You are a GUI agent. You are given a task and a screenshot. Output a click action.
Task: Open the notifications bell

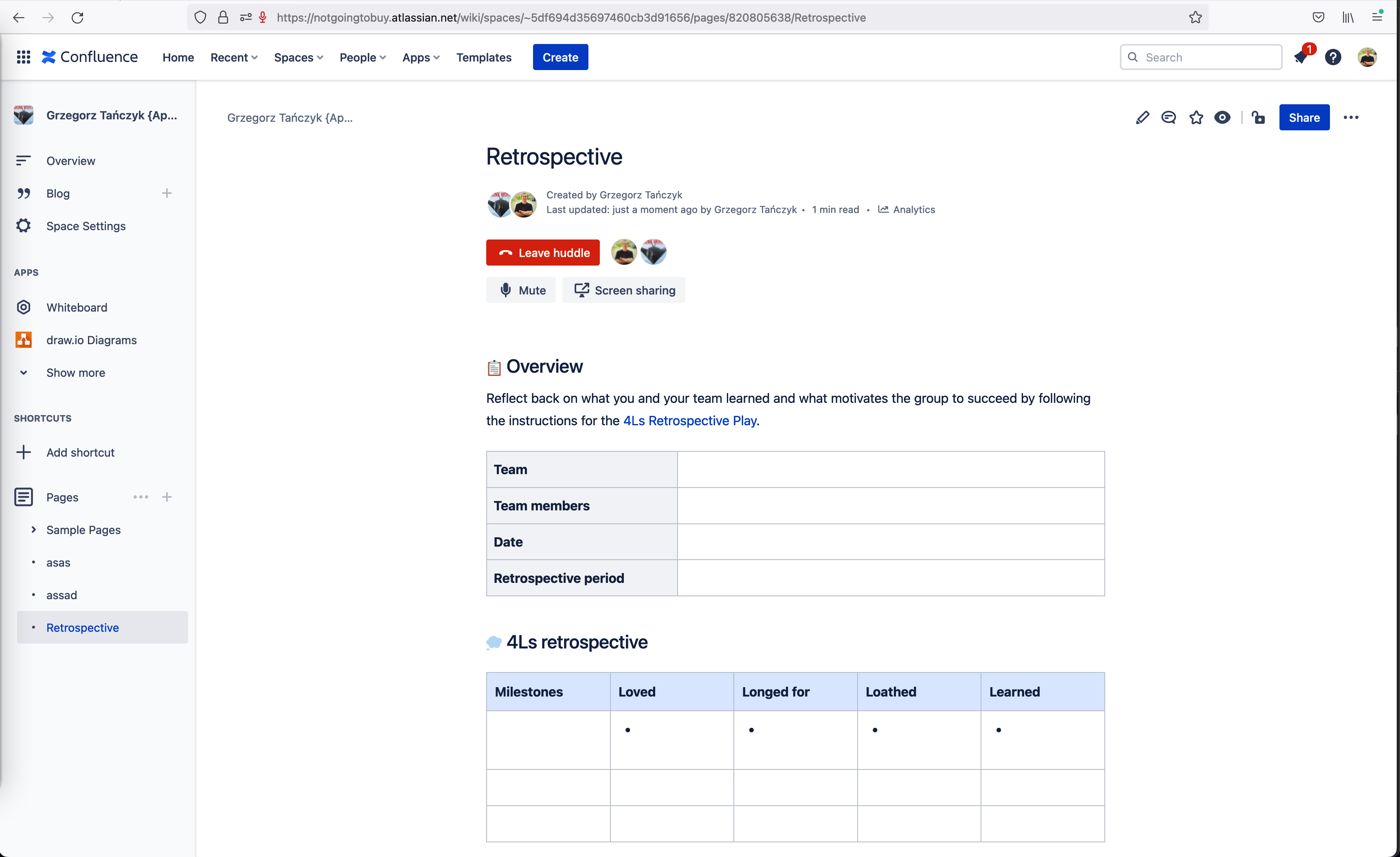pos(1301,57)
